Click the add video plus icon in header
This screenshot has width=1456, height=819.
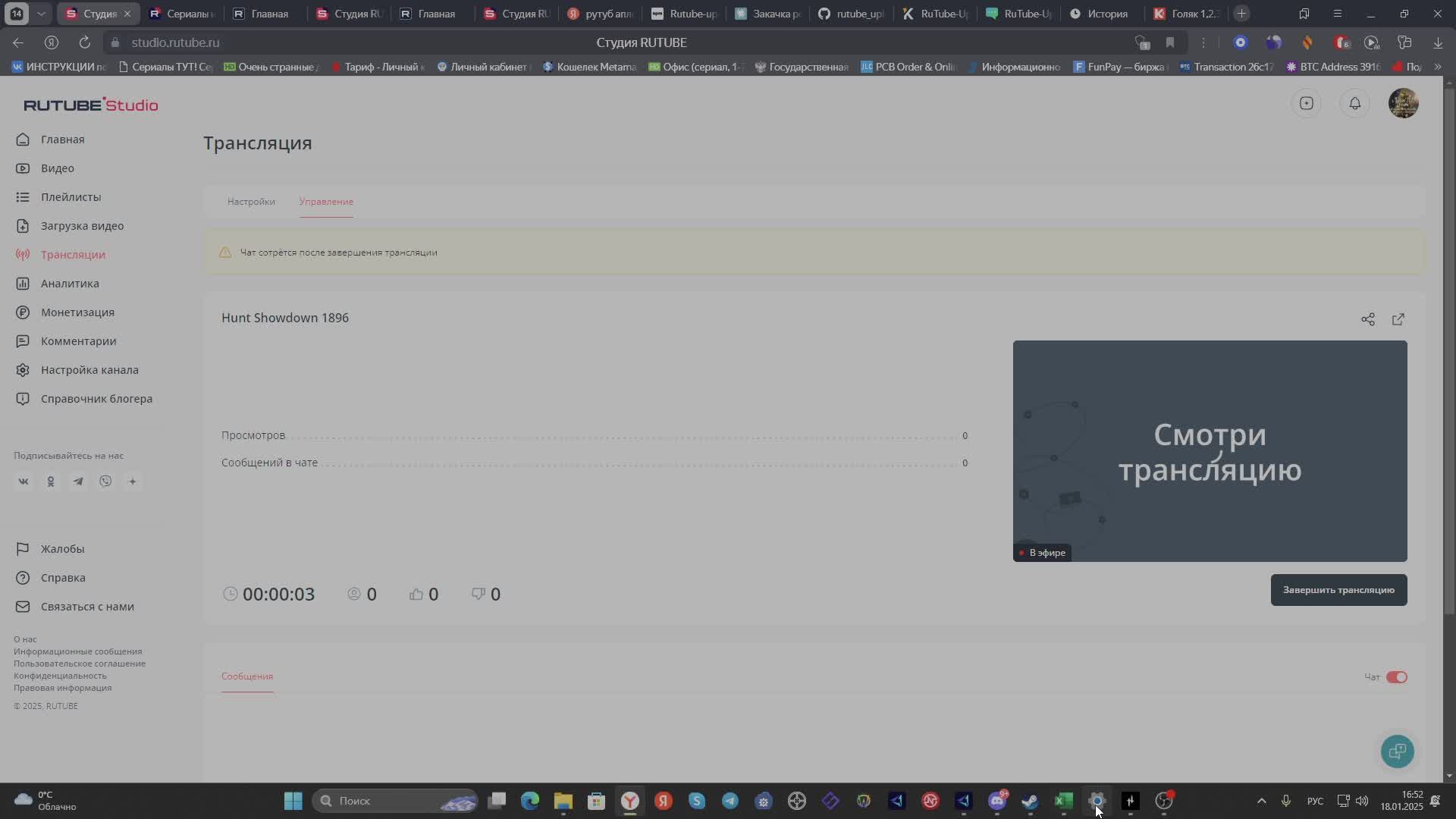1307,103
